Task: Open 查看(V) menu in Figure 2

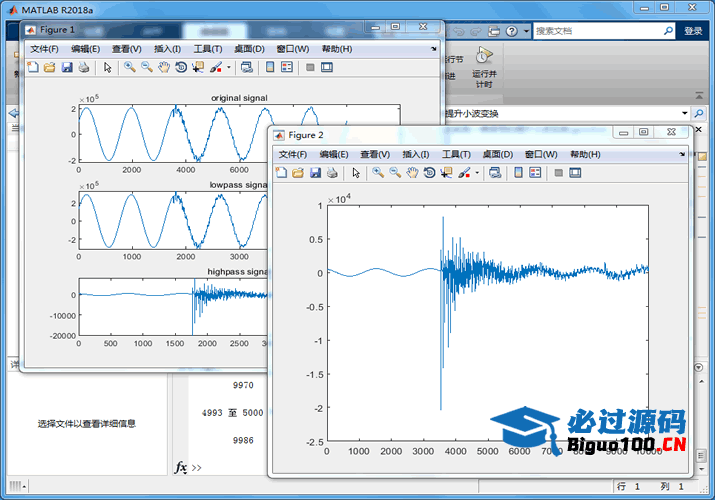Action: 375,155
